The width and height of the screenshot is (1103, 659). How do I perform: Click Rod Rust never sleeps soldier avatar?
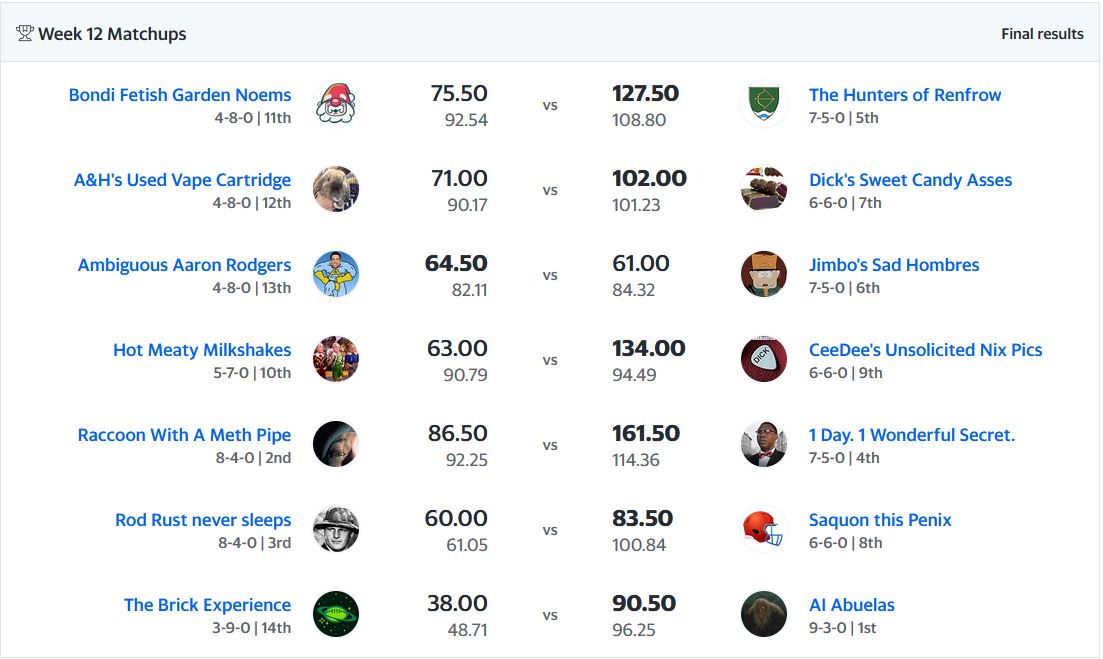pyautogui.click(x=335, y=529)
